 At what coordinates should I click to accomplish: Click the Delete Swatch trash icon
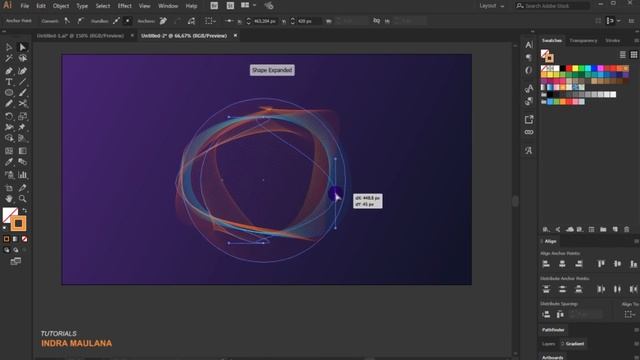[627, 229]
